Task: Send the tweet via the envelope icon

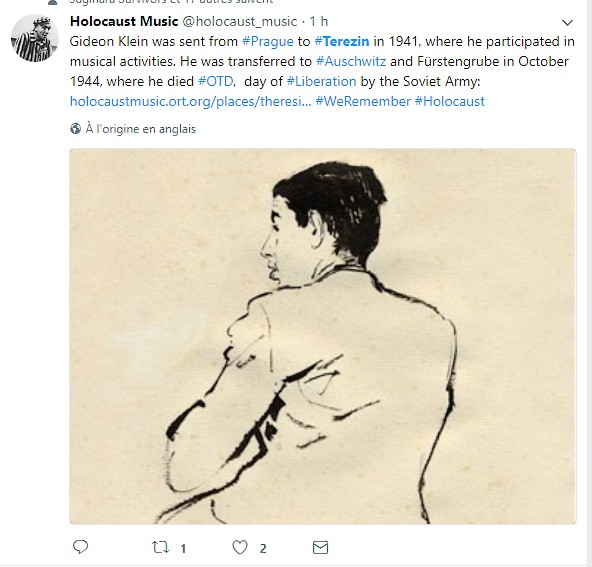Action: (x=321, y=547)
